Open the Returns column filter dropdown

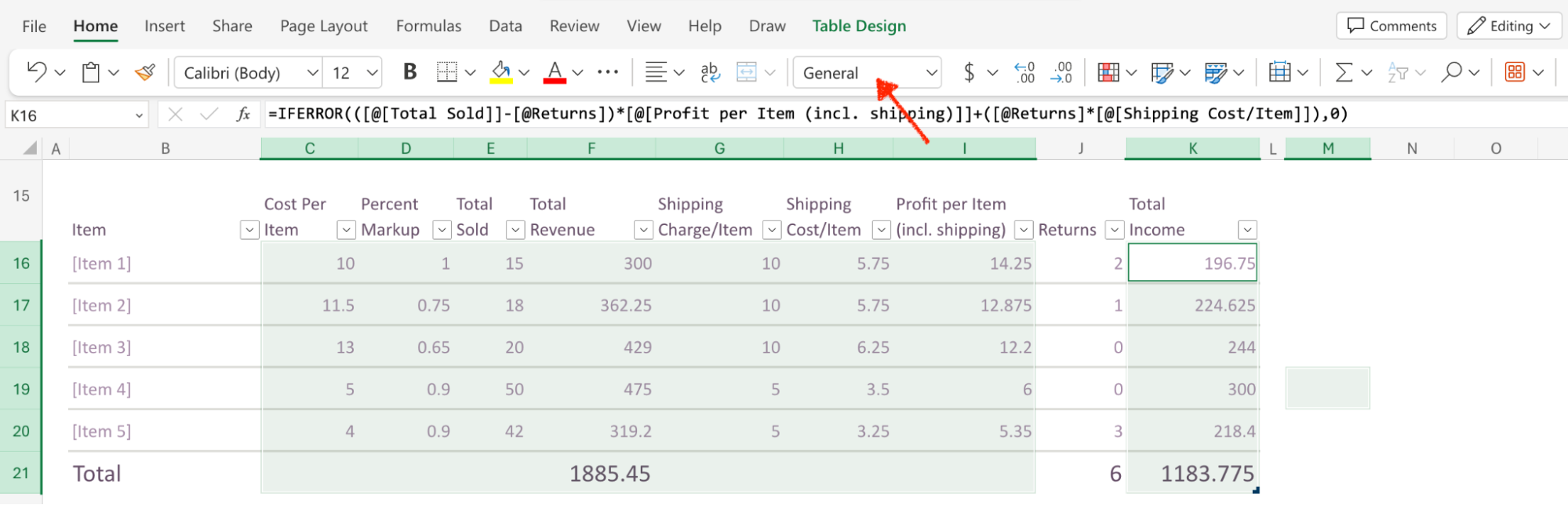coord(1114,230)
